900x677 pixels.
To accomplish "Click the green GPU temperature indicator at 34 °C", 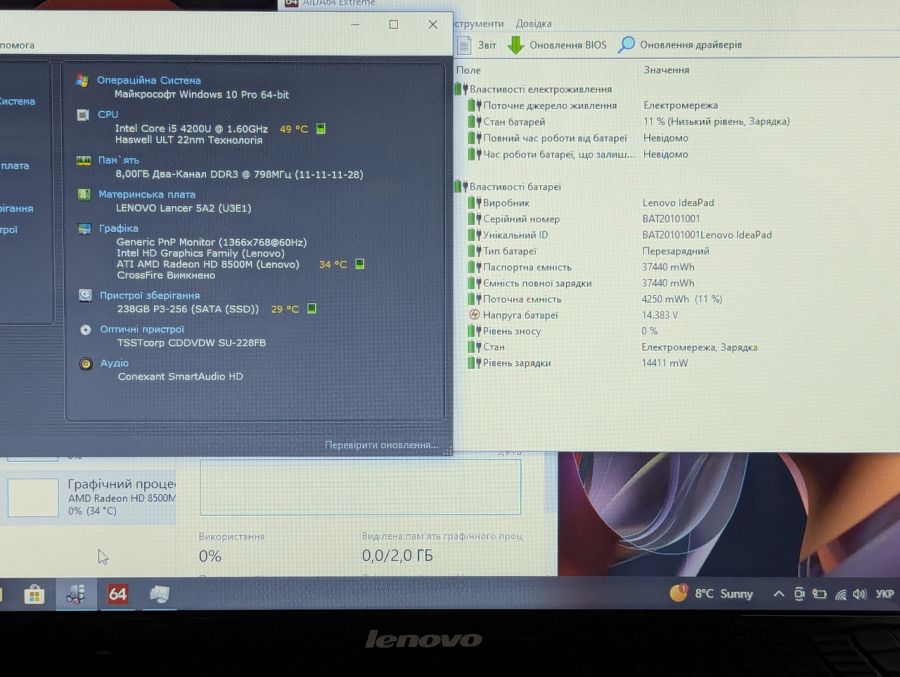I will (x=359, y=264).
